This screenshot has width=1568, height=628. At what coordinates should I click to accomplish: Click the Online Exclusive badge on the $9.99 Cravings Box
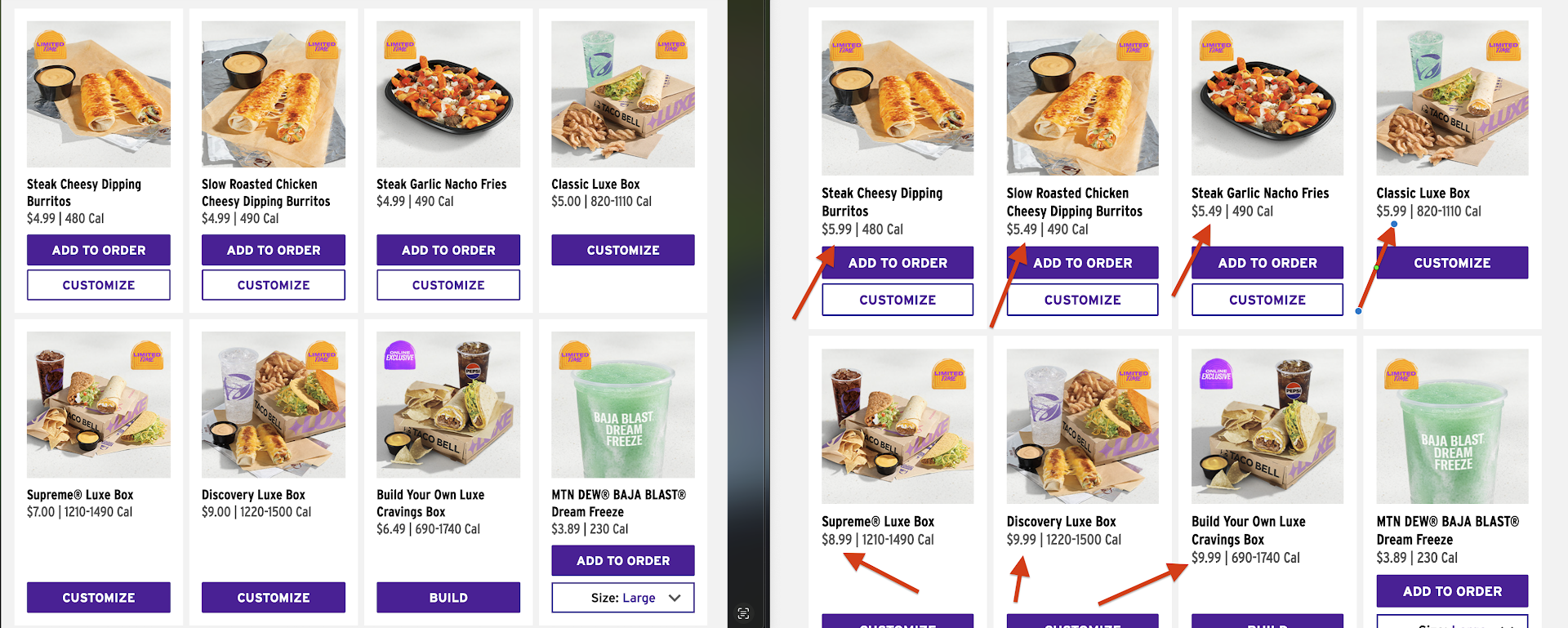(x=1216, y=374)
